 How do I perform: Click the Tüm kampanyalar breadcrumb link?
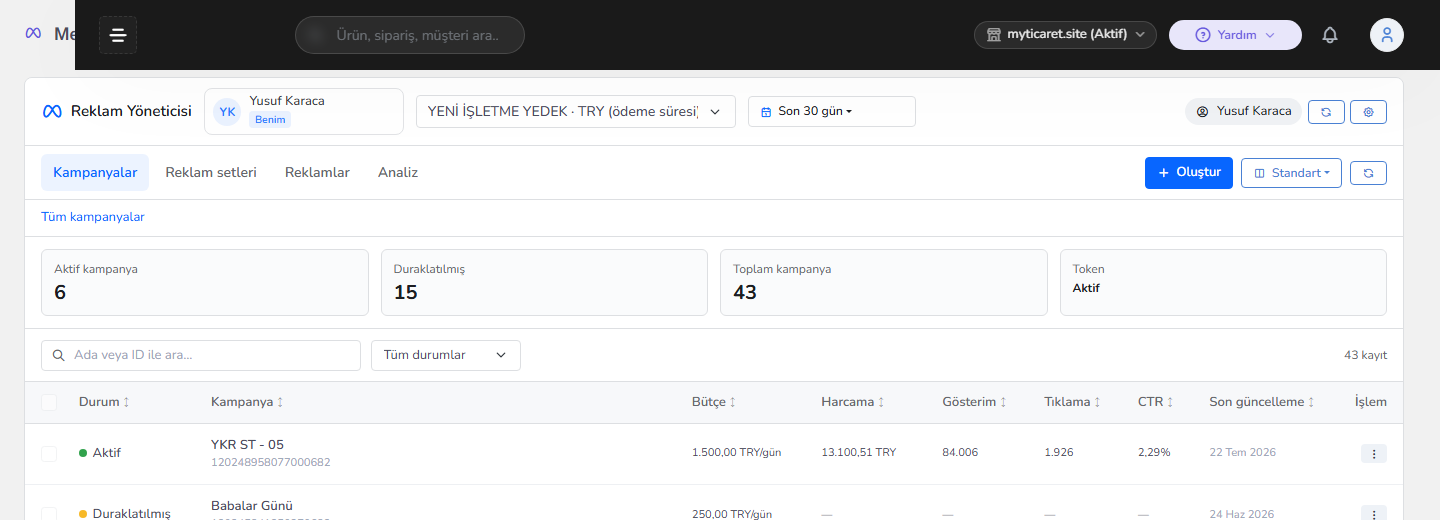click(93, 217)
